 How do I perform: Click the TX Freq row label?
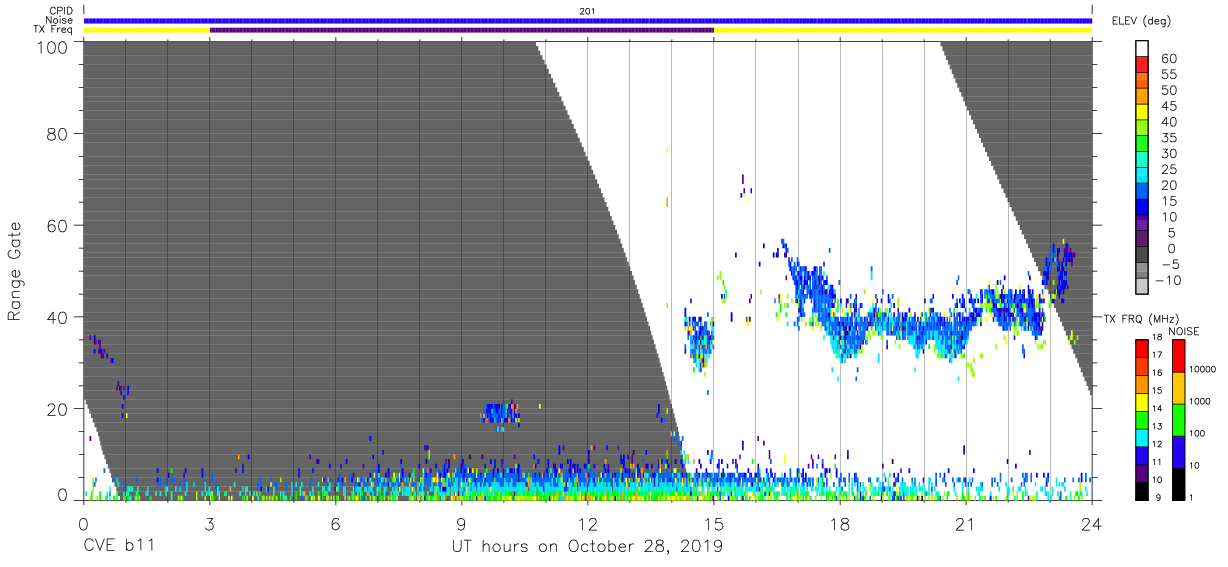coord(55,29)
